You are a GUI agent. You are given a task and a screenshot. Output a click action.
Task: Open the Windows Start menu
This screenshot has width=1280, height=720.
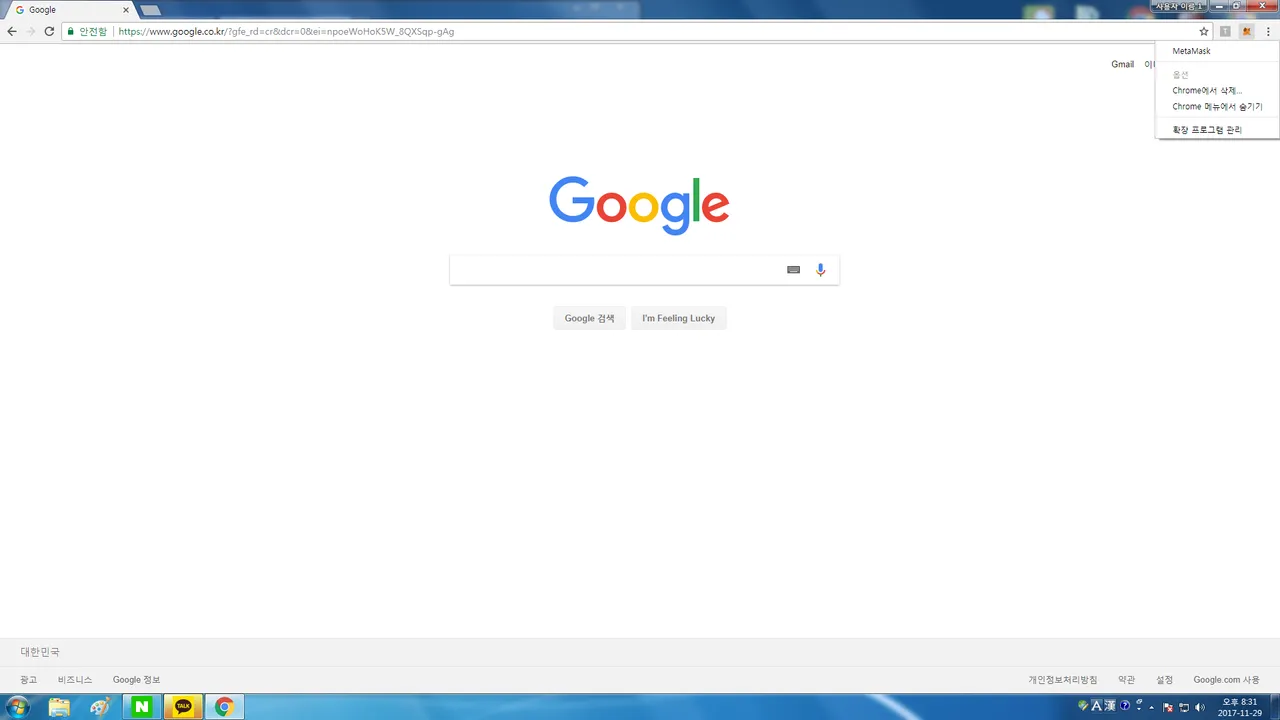[x=17, y=707]
